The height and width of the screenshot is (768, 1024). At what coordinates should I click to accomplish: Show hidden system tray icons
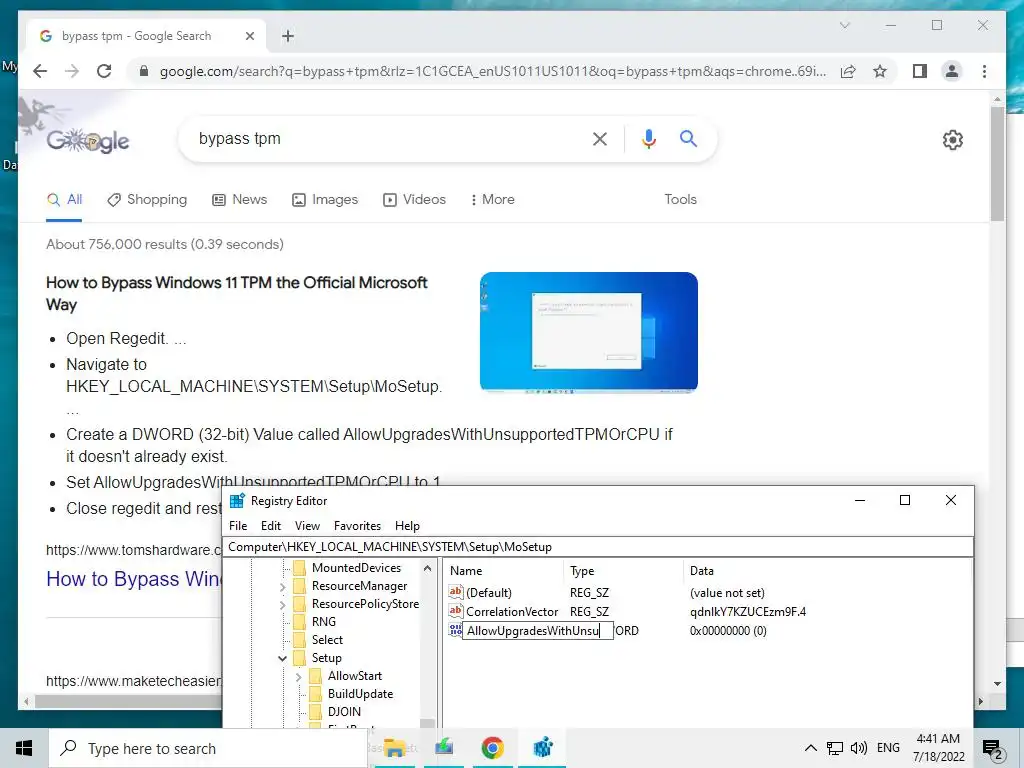810,748
